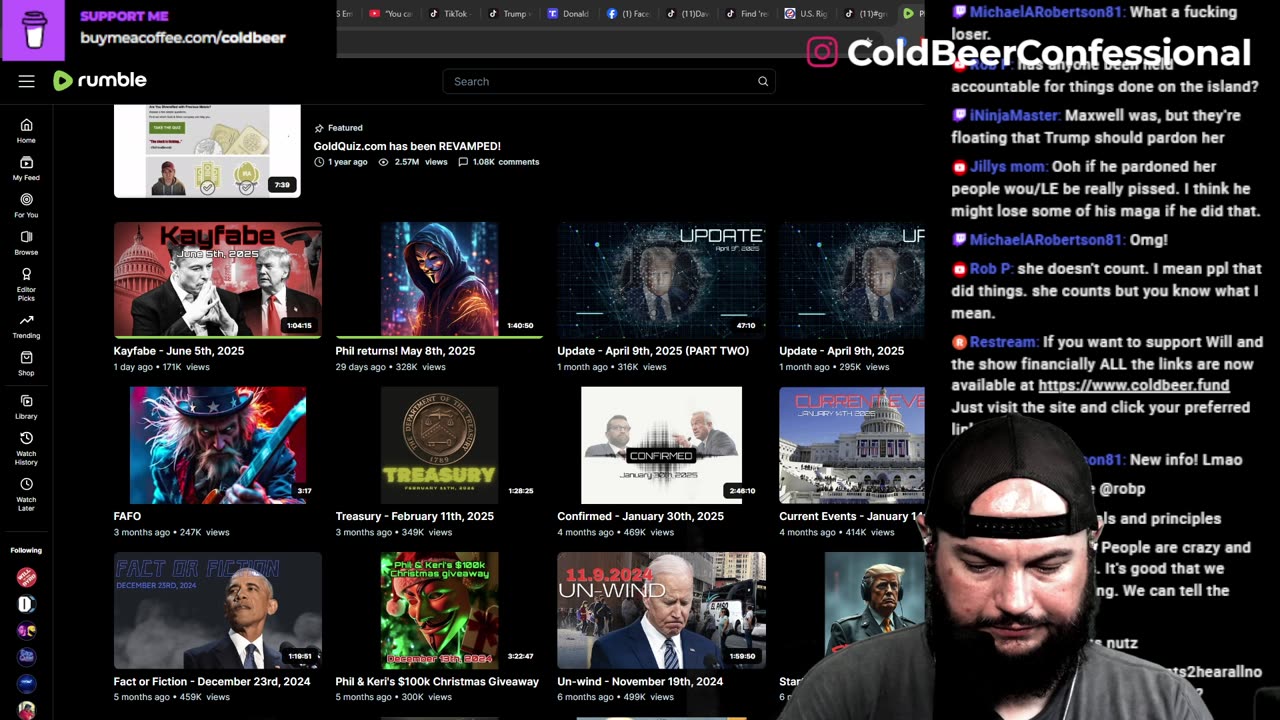Open fourth followed channel avatar (blue circle)
1280x720 pixels.
26,657
